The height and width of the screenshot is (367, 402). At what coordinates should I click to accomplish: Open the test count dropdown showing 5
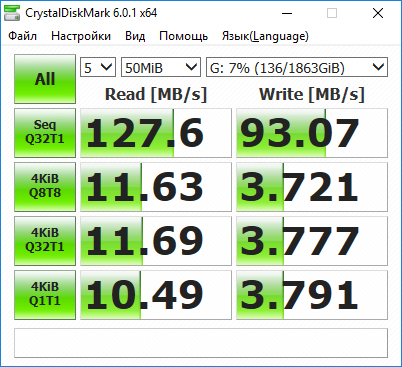pos(98,67)
